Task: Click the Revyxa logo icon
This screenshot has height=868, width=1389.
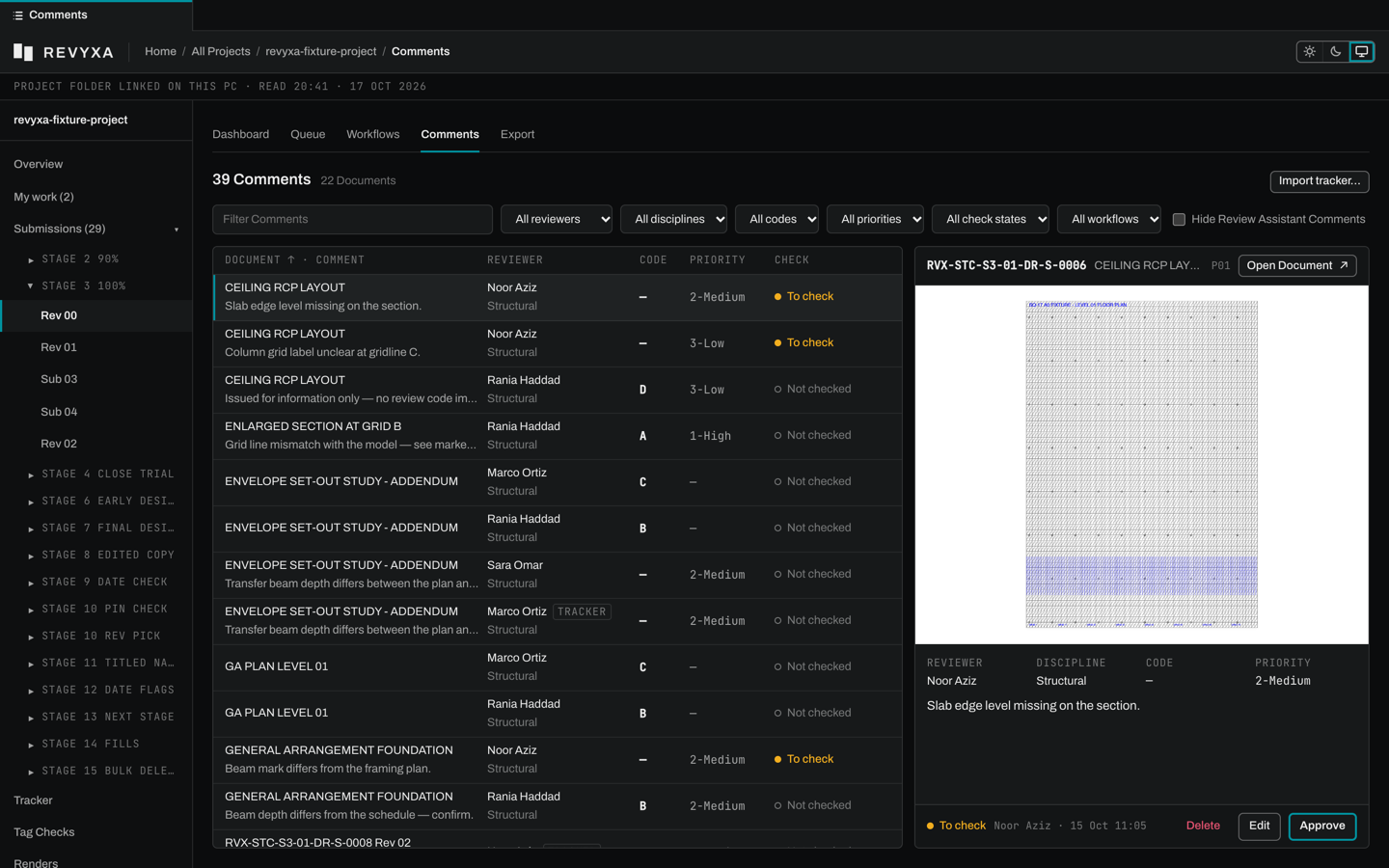Action: pos(23,52)
